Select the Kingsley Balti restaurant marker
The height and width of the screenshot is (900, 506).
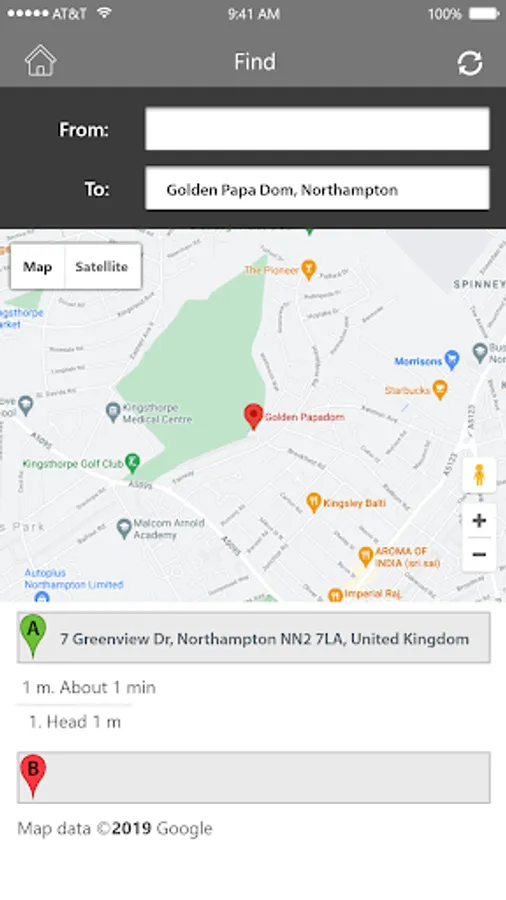313,502
